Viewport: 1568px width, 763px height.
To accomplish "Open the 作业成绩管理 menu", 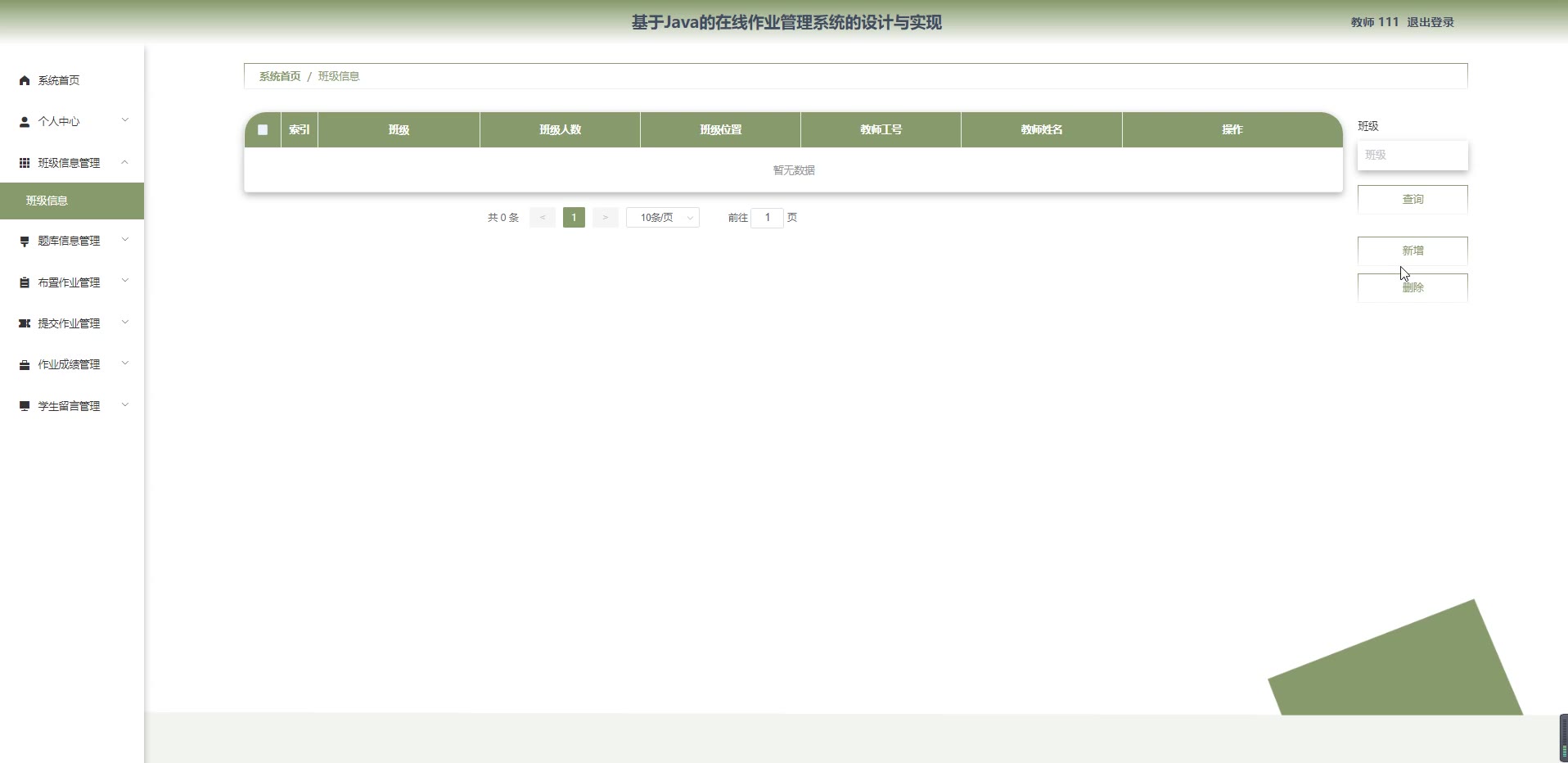I will tap(72, 364).
